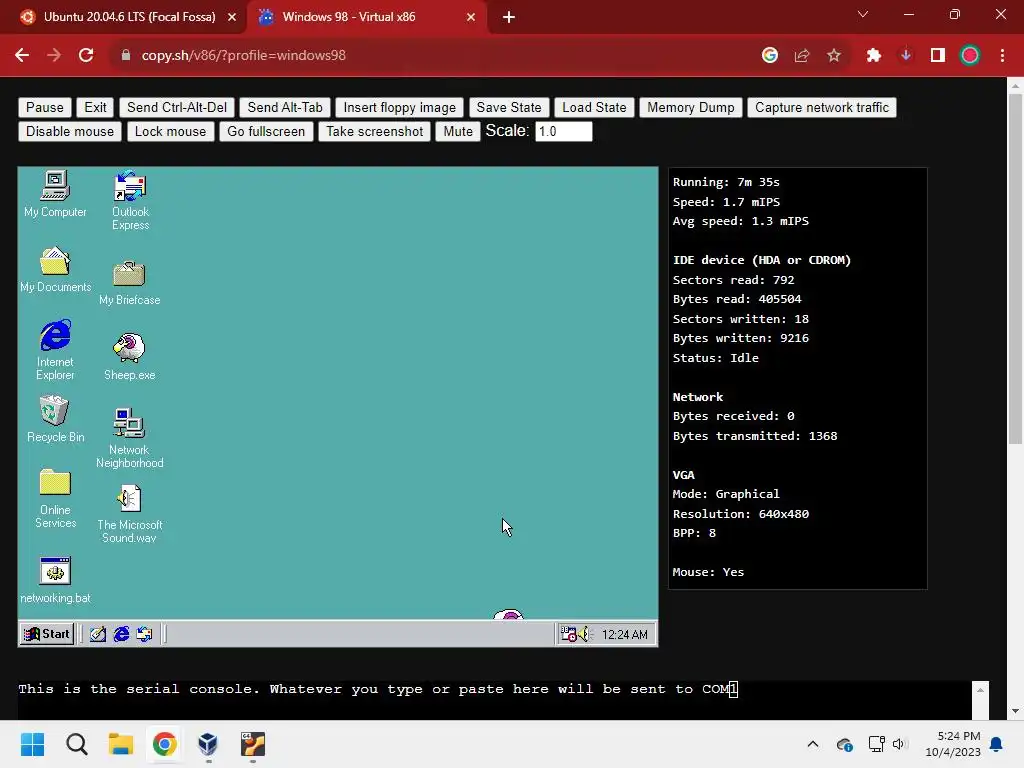Select Windows 98 - Virtual x86 tab

coord(349,17)
